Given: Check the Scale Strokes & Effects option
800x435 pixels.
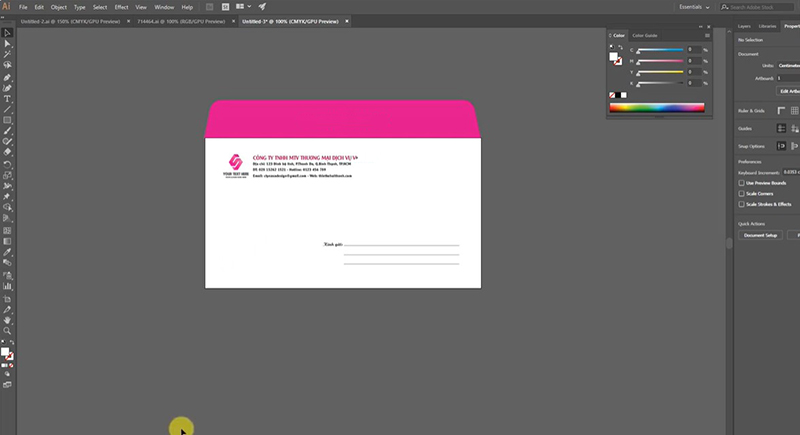Looking at the screenshot, I should [x=741, y=204].
